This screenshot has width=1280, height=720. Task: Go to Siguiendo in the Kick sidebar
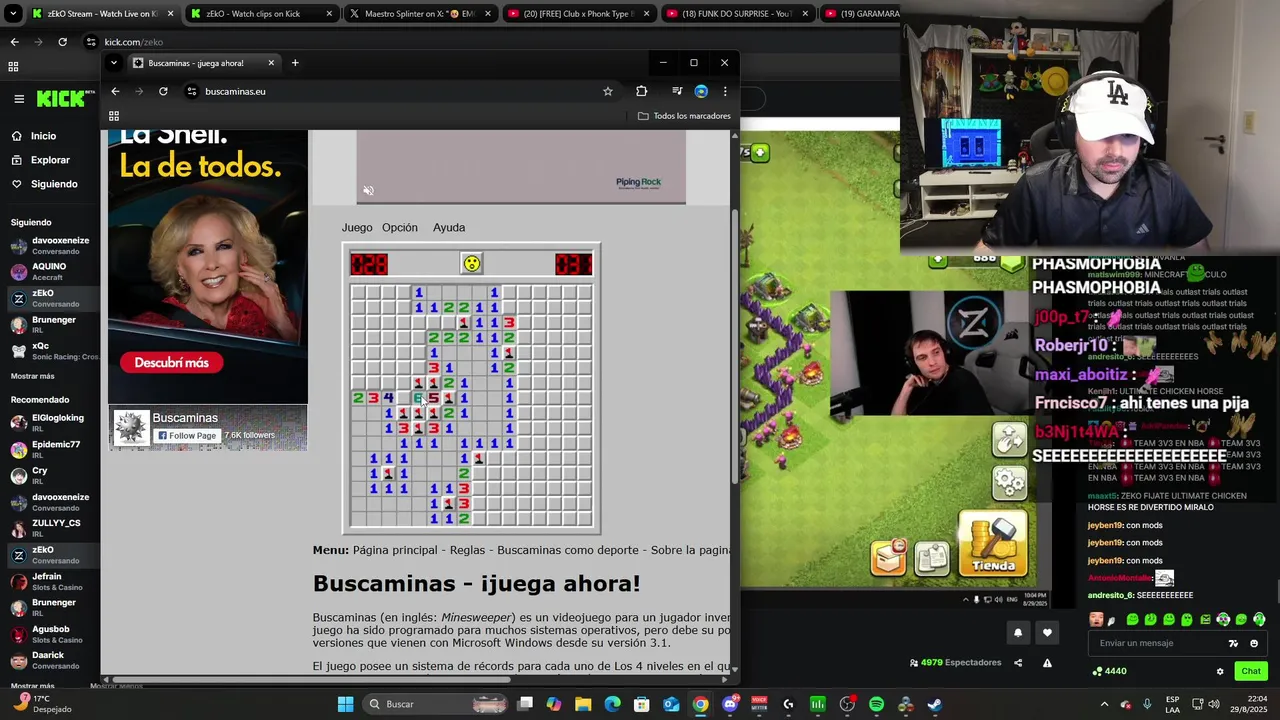(x=54, y=184)
